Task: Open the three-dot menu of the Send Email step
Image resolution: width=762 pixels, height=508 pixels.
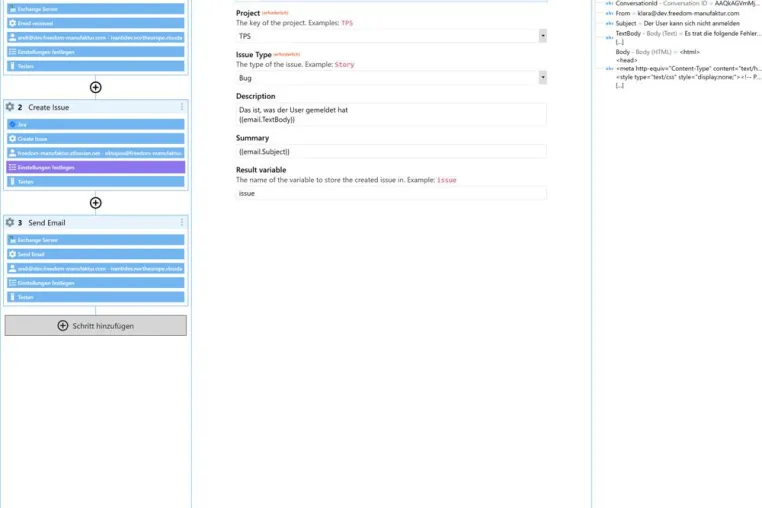Action: click(x=182, y=222)
